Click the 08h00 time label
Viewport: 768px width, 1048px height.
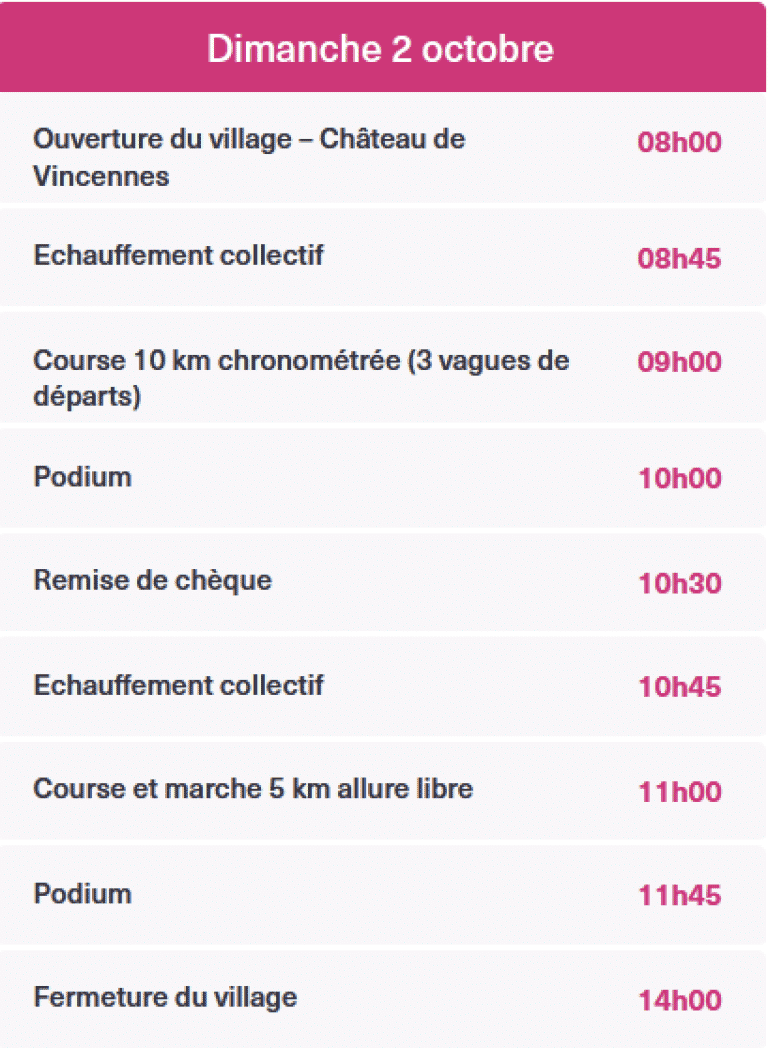[679, 142]
